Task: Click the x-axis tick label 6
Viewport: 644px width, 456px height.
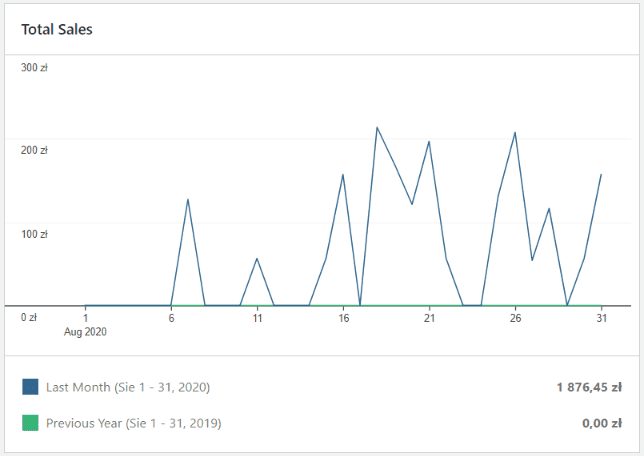Action: 172,318
